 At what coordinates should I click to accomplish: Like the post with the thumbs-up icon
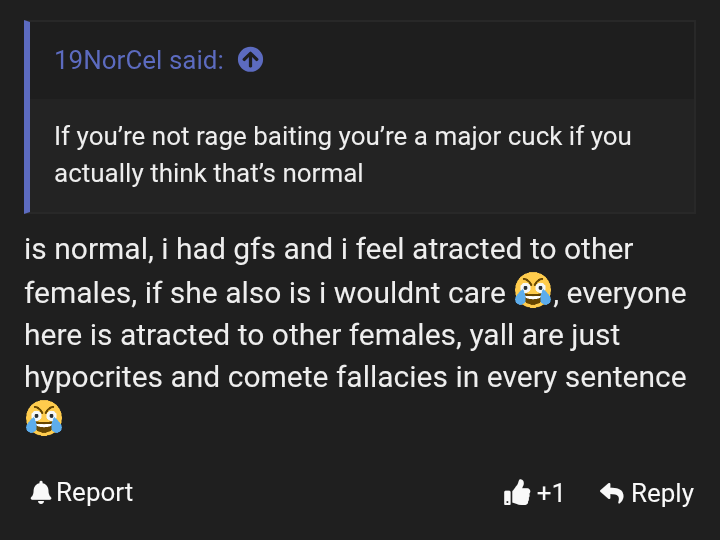point(517,493)
